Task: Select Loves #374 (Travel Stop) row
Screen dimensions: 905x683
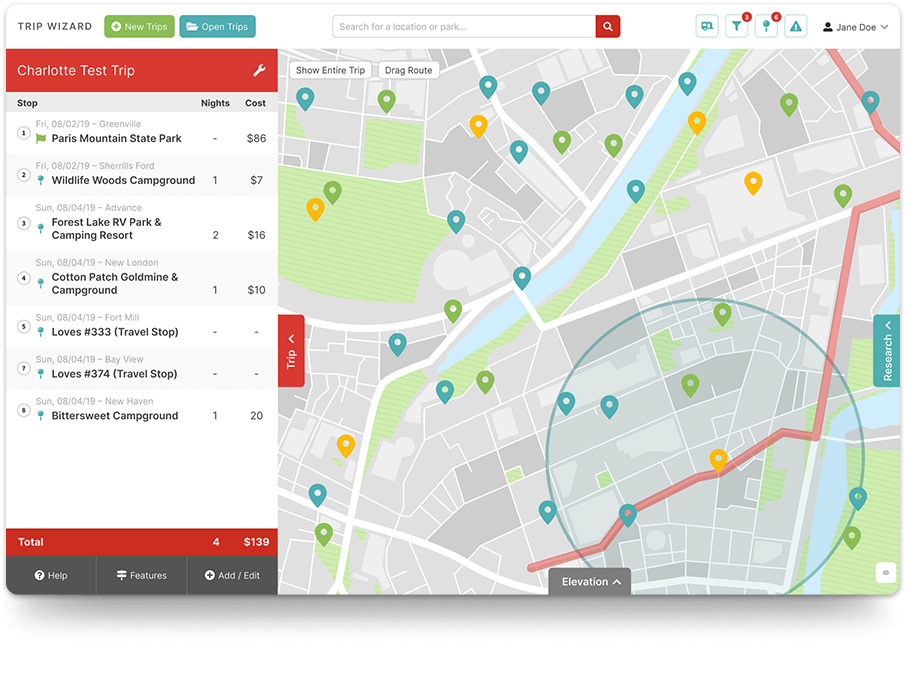Action: click(x=142, y=368)
